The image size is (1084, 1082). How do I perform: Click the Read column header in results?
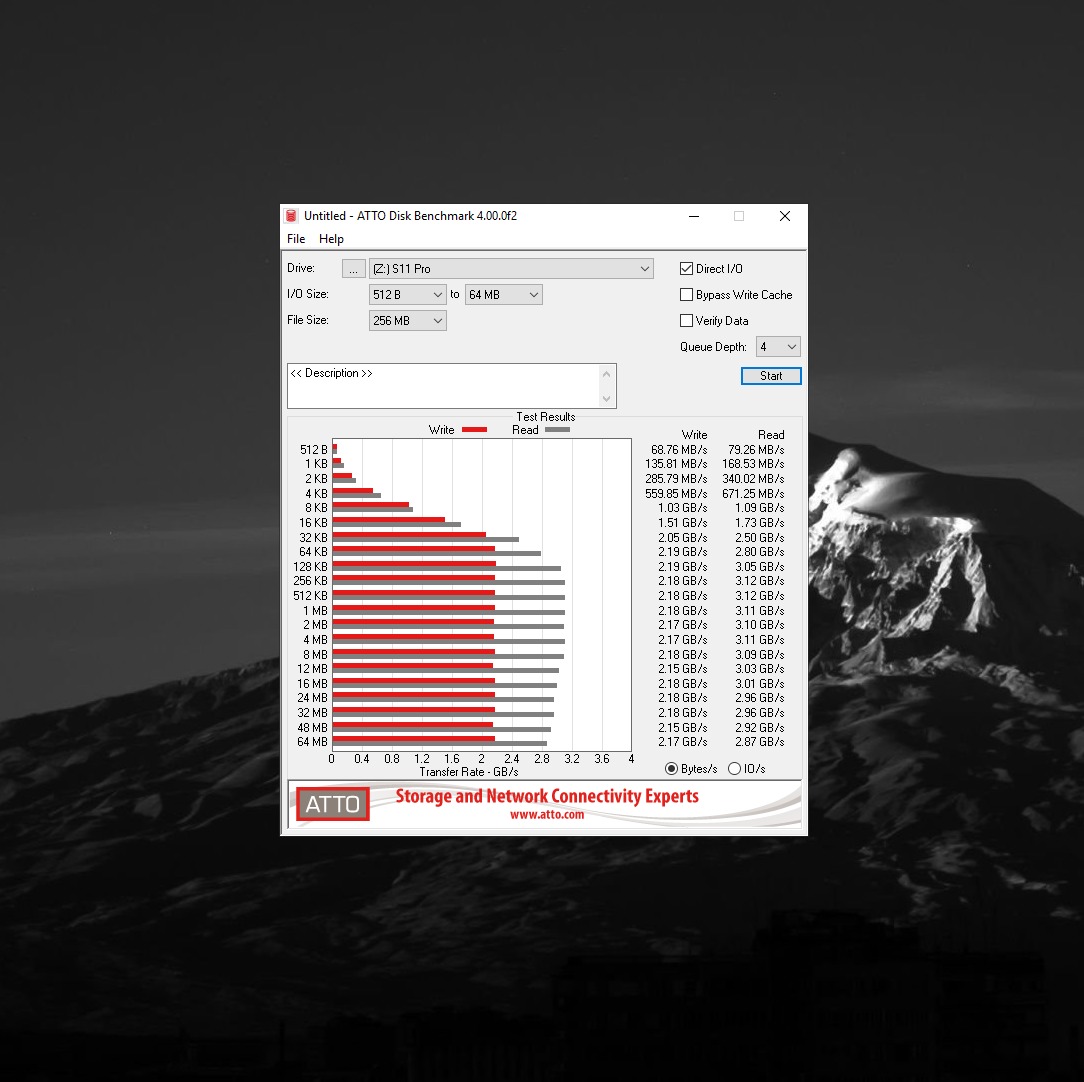tap(771, 435)
